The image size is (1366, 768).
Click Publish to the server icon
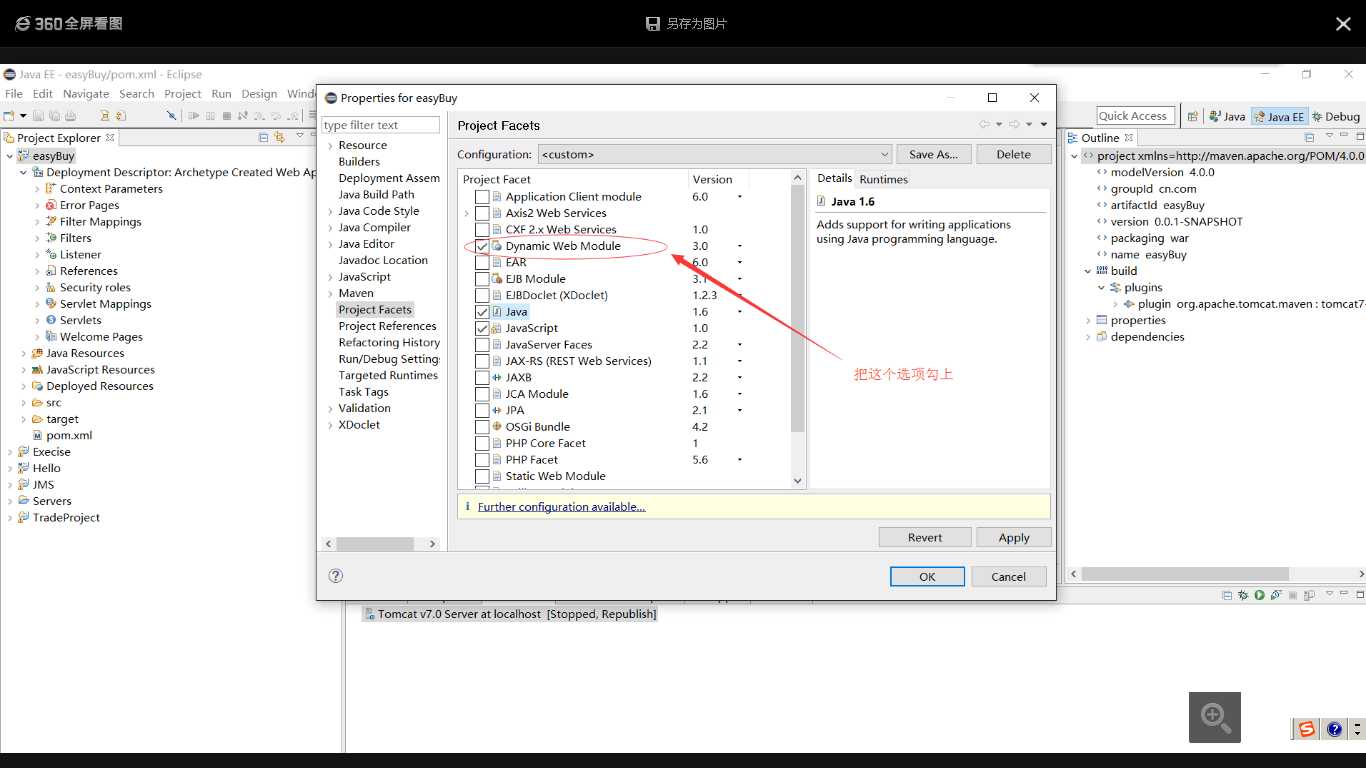pyautogui.click(x=1309, y=595)
